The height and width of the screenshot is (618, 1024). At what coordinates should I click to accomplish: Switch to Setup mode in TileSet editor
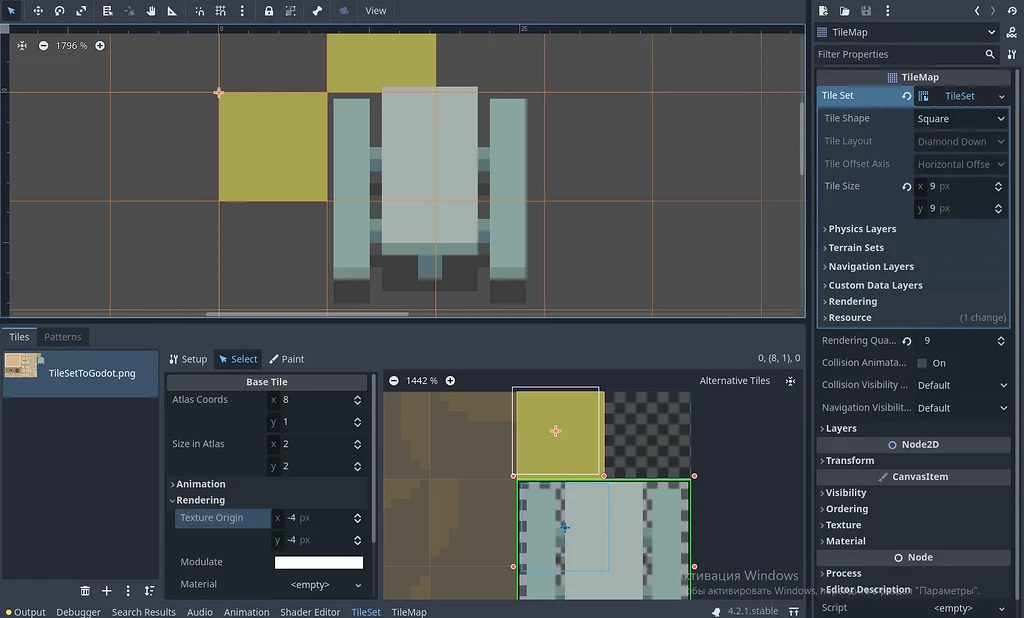[188, 359]
